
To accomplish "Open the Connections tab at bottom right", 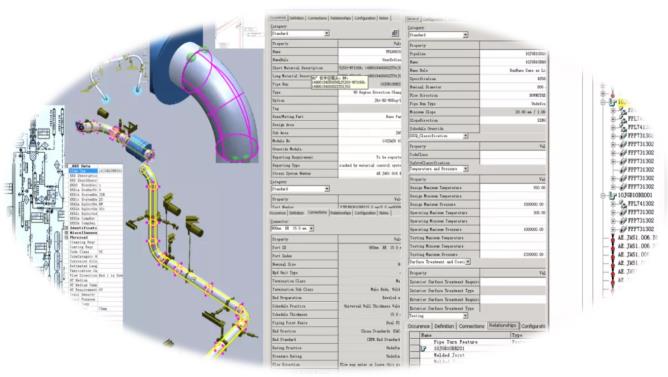I will pos(472,326).
